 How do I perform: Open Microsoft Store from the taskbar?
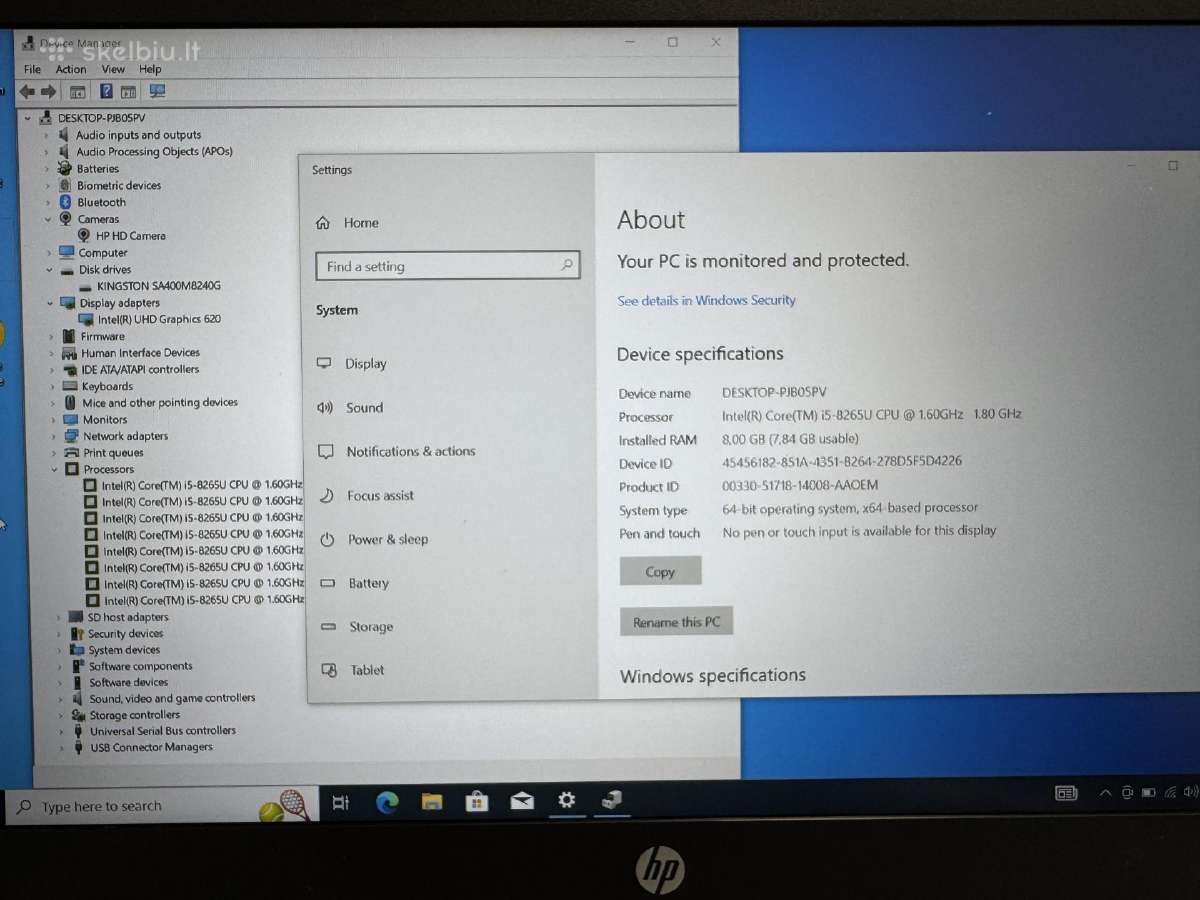(x=477, y=802)
